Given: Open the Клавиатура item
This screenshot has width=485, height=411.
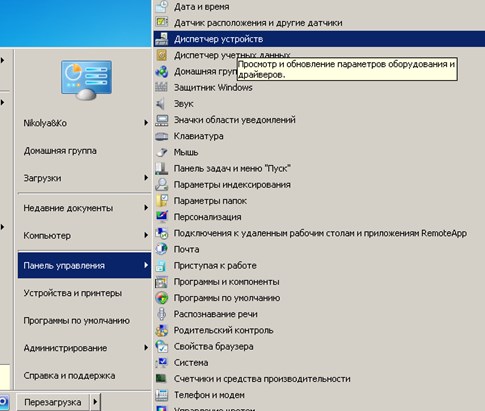Looking at the screenshot, I should pos(319,136).
